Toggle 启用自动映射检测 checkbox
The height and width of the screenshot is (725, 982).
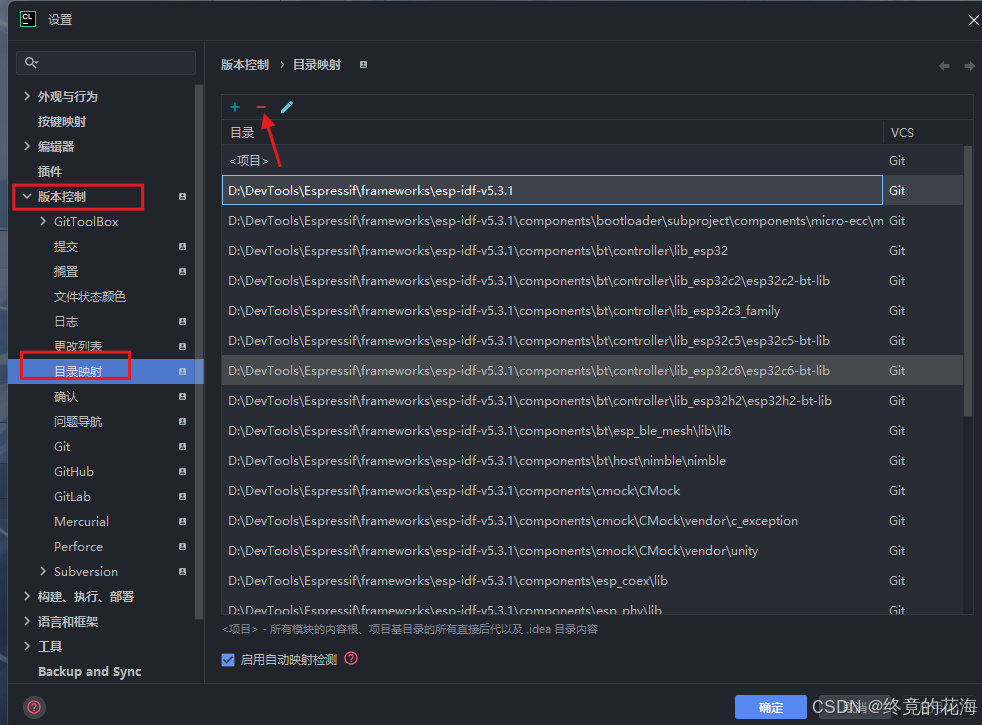(x=228, y=660)
